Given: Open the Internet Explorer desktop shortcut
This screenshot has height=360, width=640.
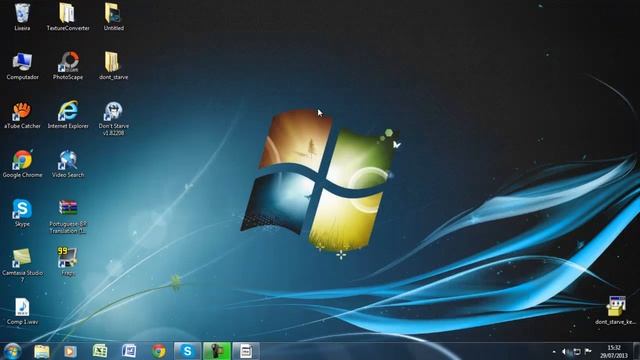Looking at the screenshot, I should [x=68, y=115].
